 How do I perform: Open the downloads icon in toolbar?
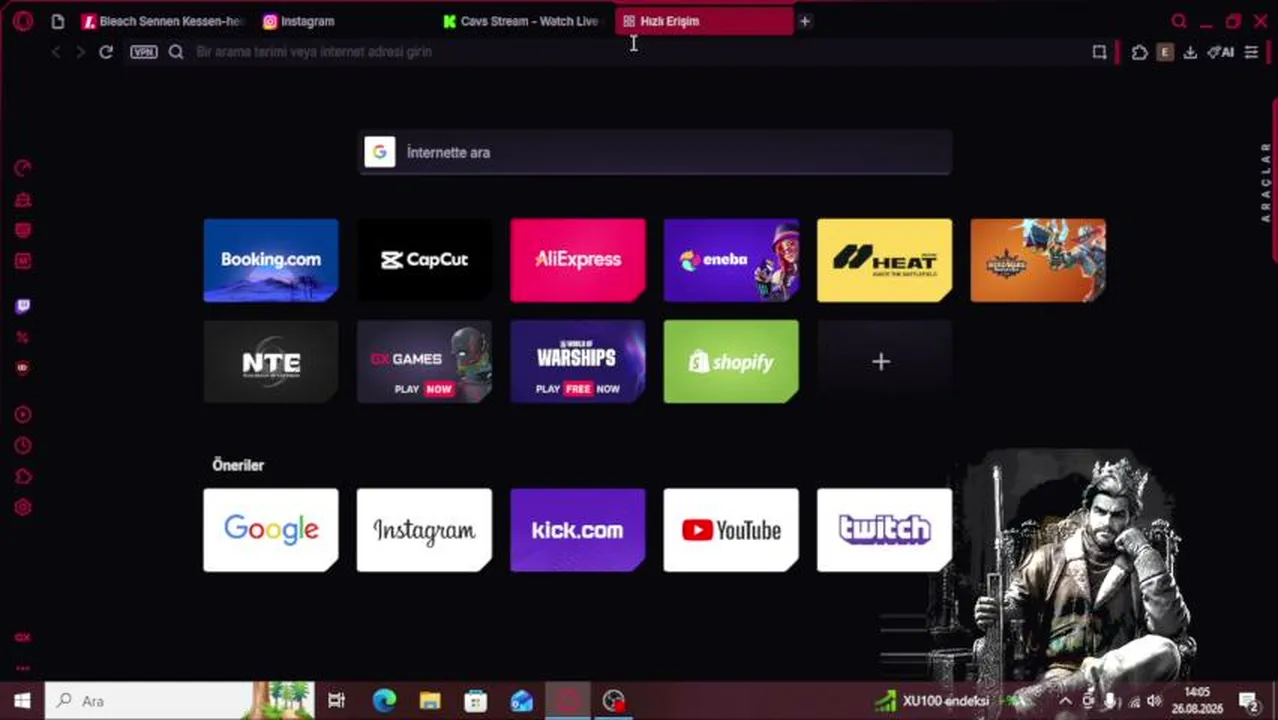coord(1190,52)
